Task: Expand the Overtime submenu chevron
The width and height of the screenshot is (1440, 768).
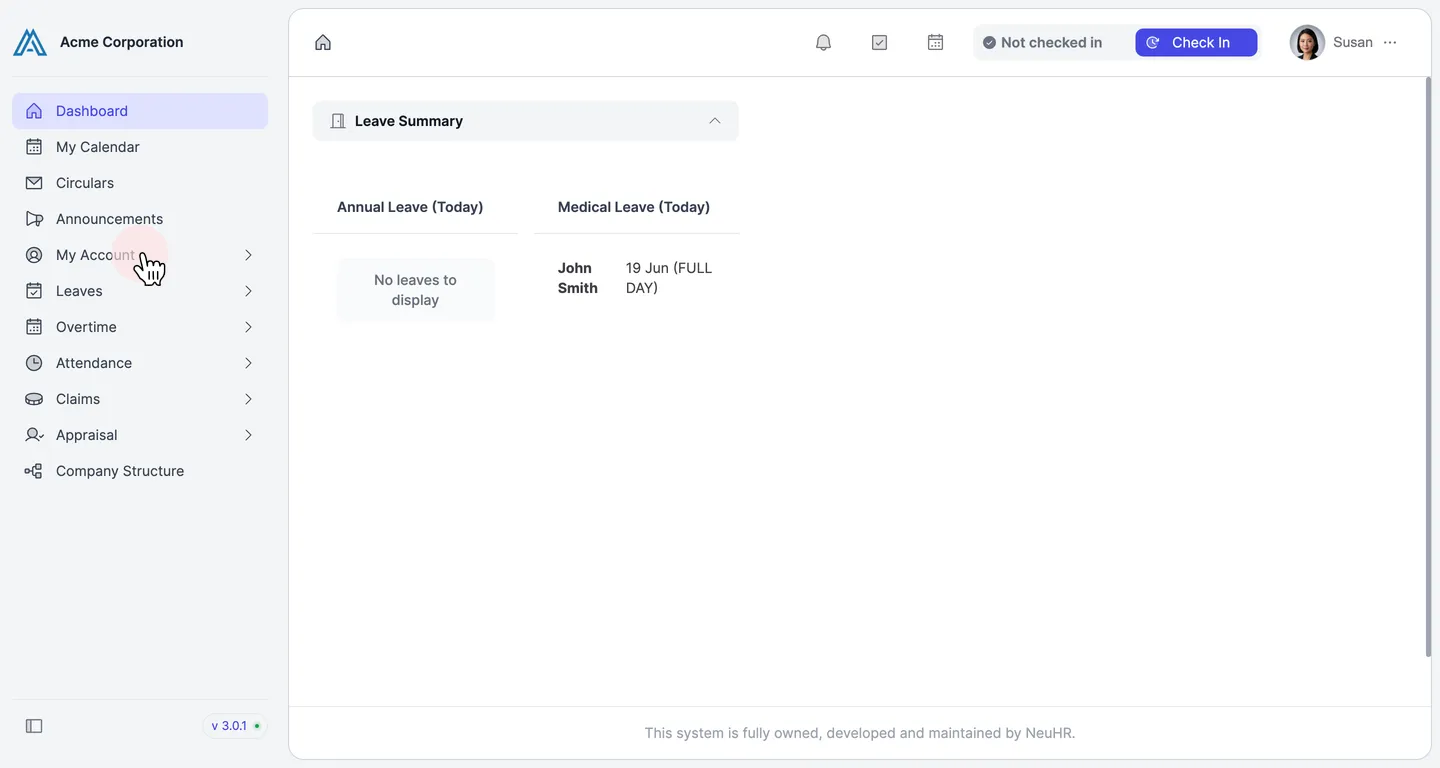Action: pos(248,327)
